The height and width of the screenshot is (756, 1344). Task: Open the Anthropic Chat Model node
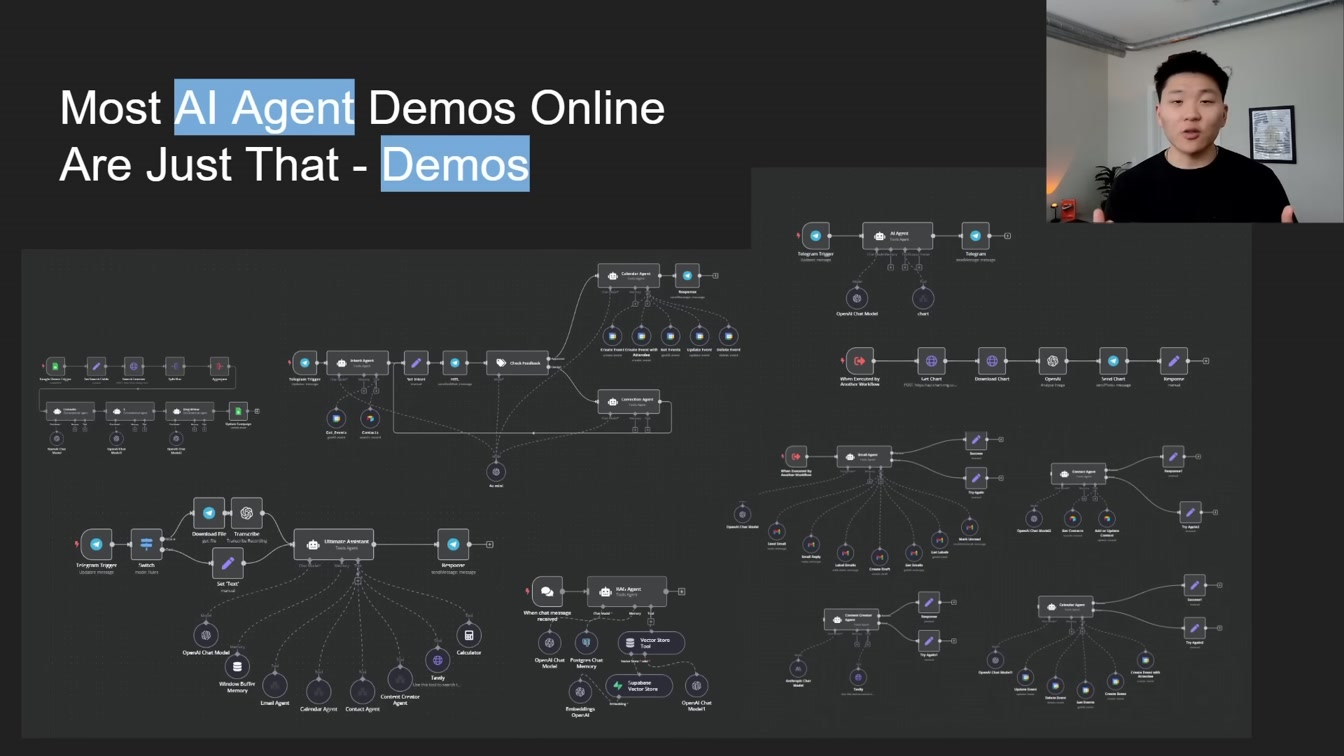[x=798, y=669]
